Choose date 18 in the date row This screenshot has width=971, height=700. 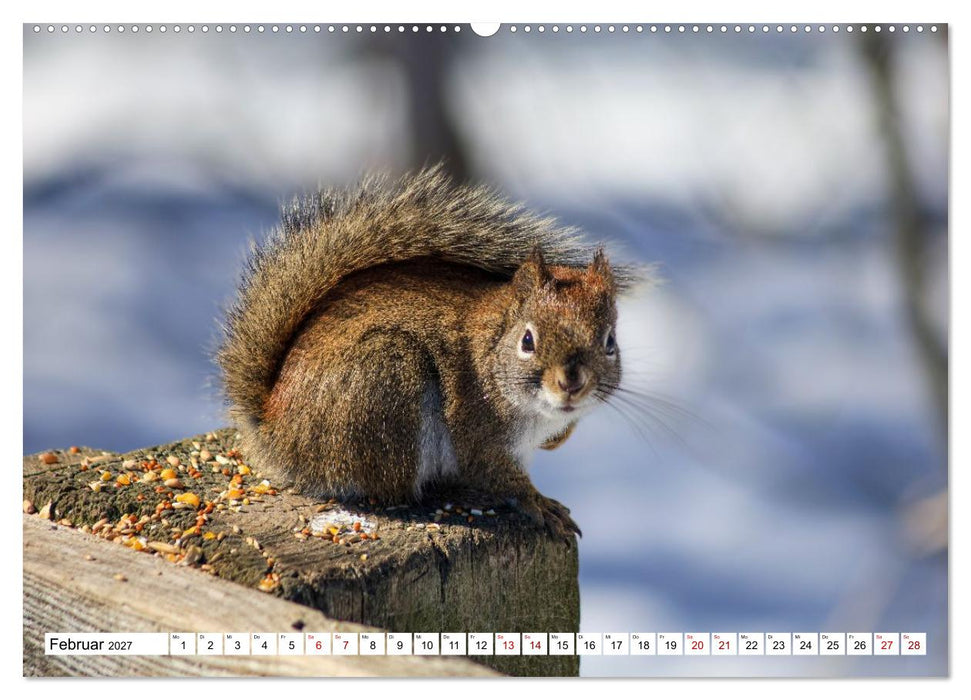click(x=643, y=644)
